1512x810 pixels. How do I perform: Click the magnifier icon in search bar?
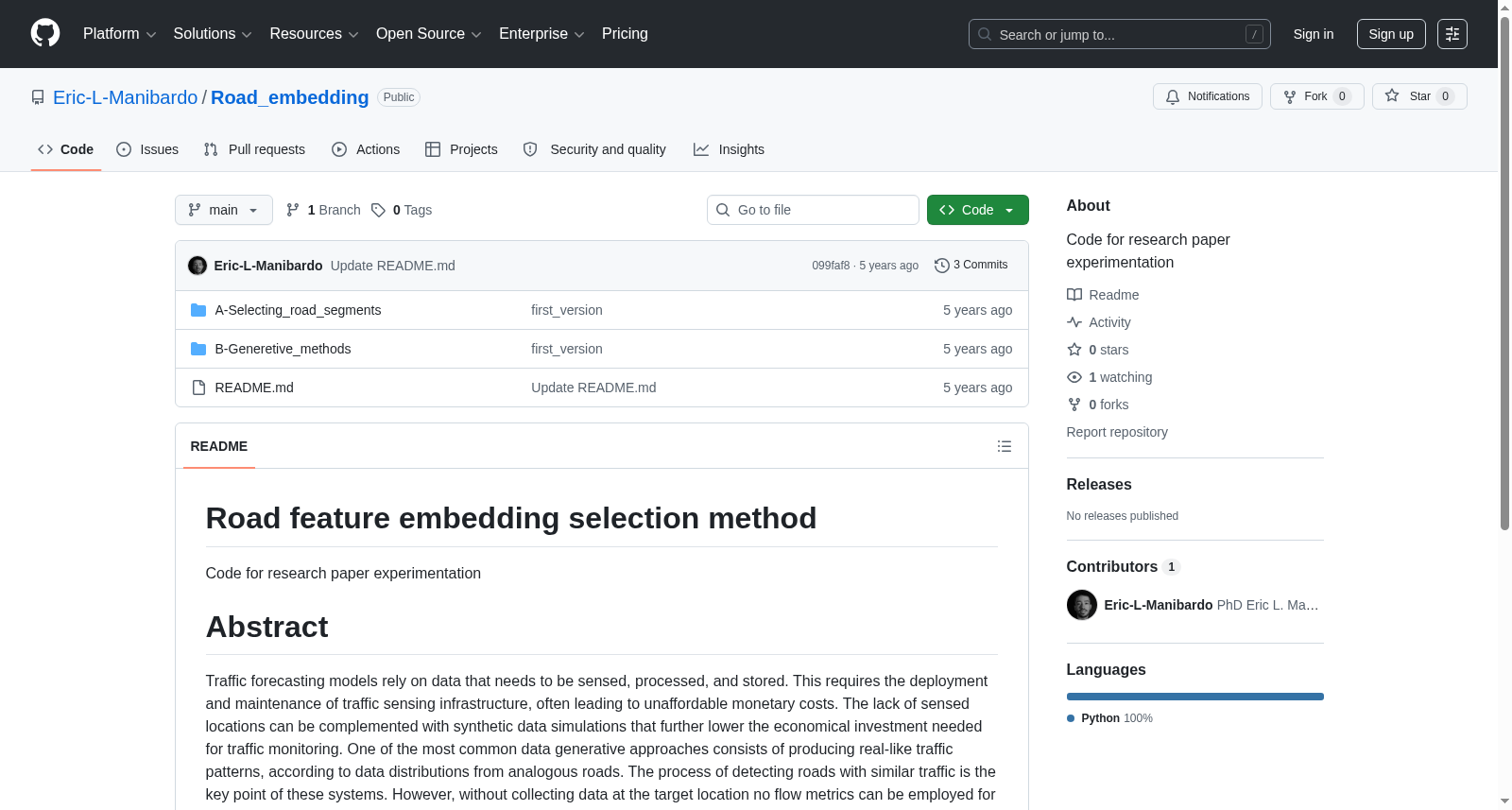(x=985, y=34)
